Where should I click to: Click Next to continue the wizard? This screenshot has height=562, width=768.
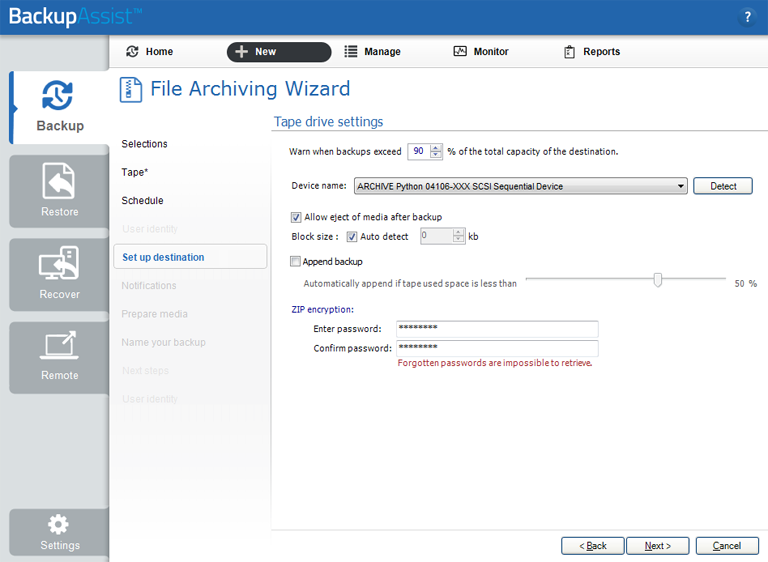(x=657, y=546)
